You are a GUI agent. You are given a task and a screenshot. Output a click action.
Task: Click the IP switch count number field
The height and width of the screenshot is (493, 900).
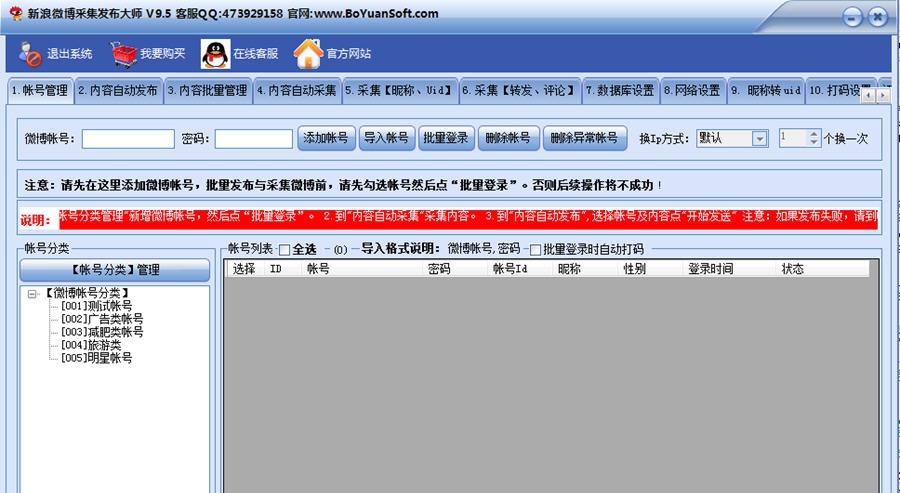(x=793, y=138)
